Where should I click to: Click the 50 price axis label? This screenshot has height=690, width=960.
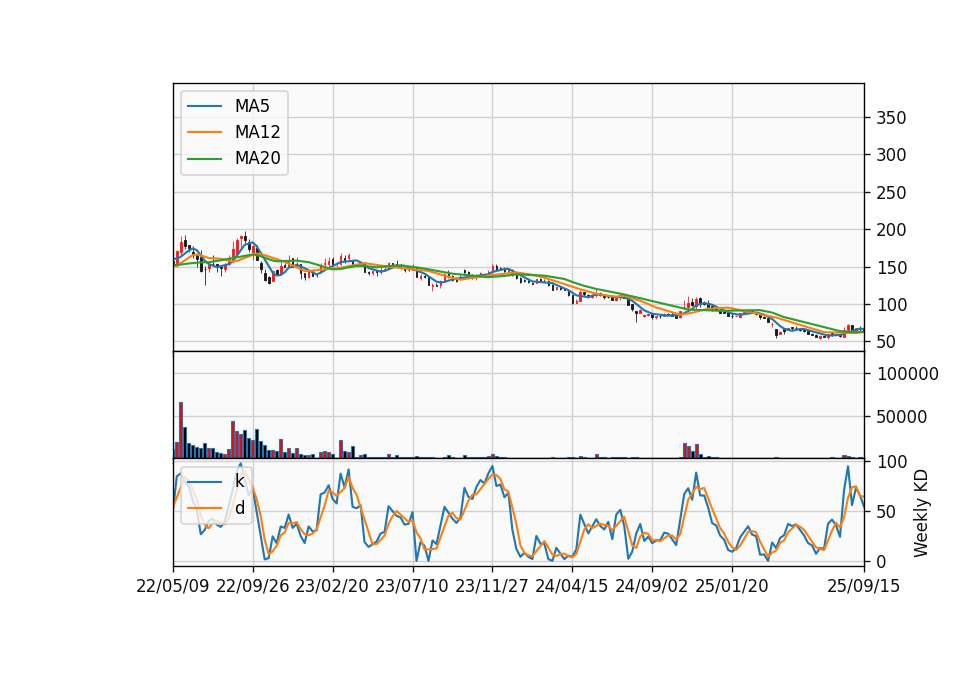point(887,342)
